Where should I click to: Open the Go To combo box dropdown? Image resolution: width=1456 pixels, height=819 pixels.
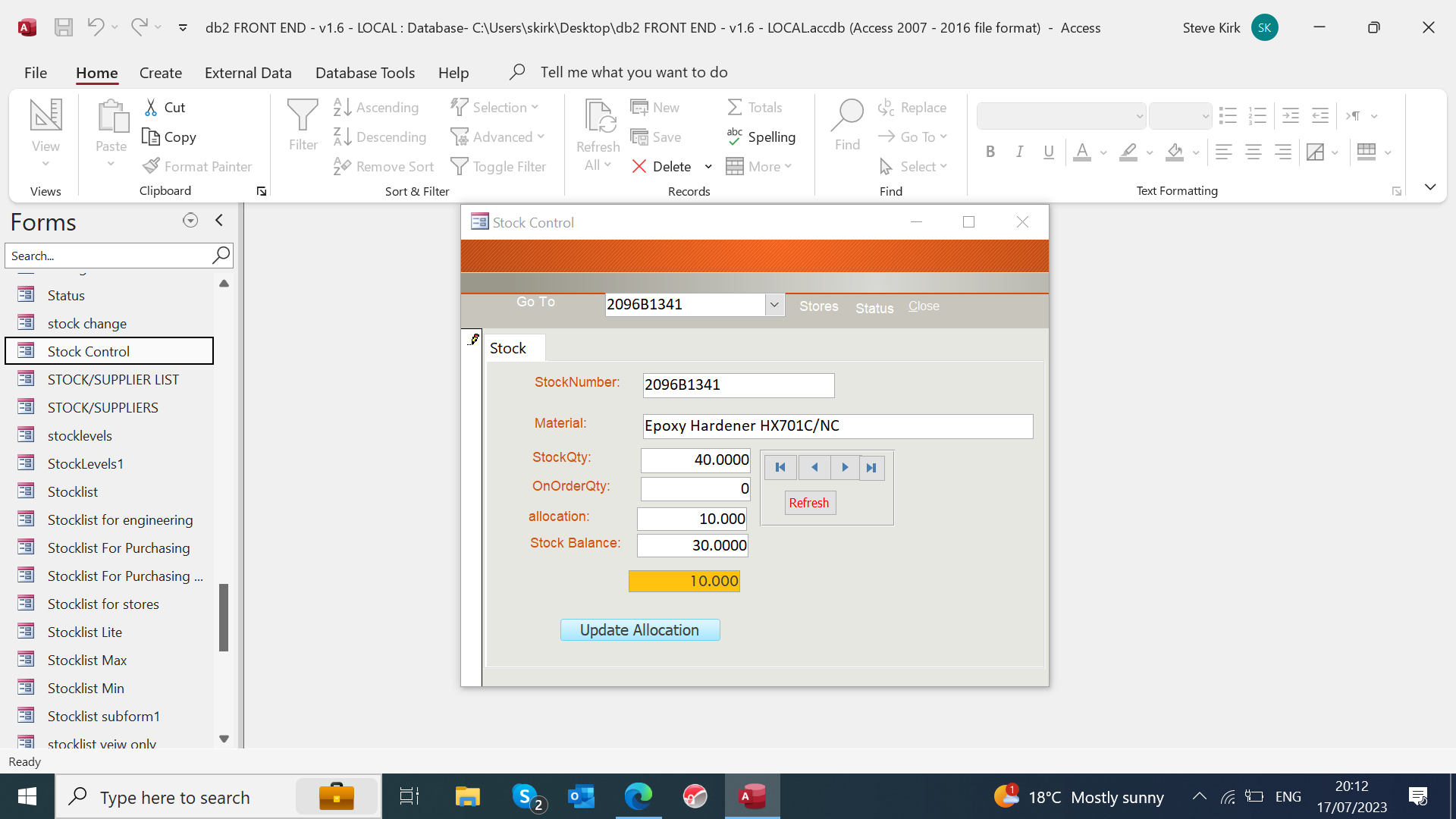(x=774, y=304)
